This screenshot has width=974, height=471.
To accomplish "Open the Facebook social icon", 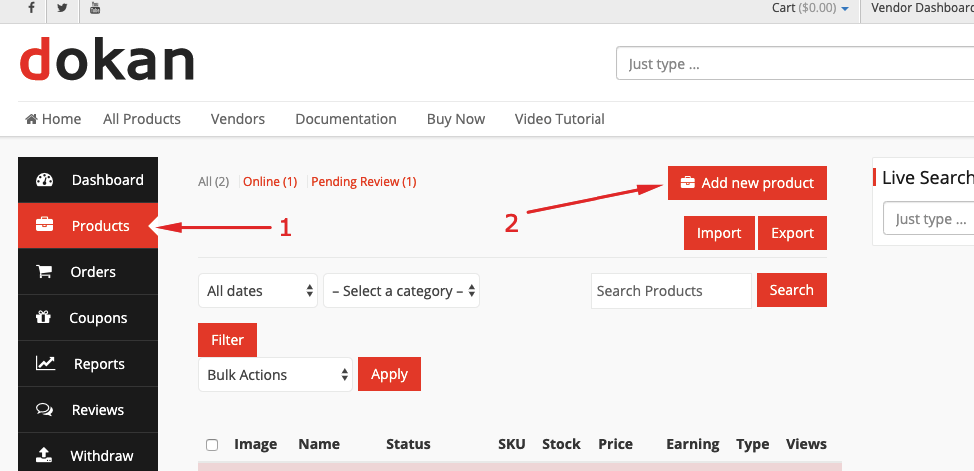I will coord(32,8).
